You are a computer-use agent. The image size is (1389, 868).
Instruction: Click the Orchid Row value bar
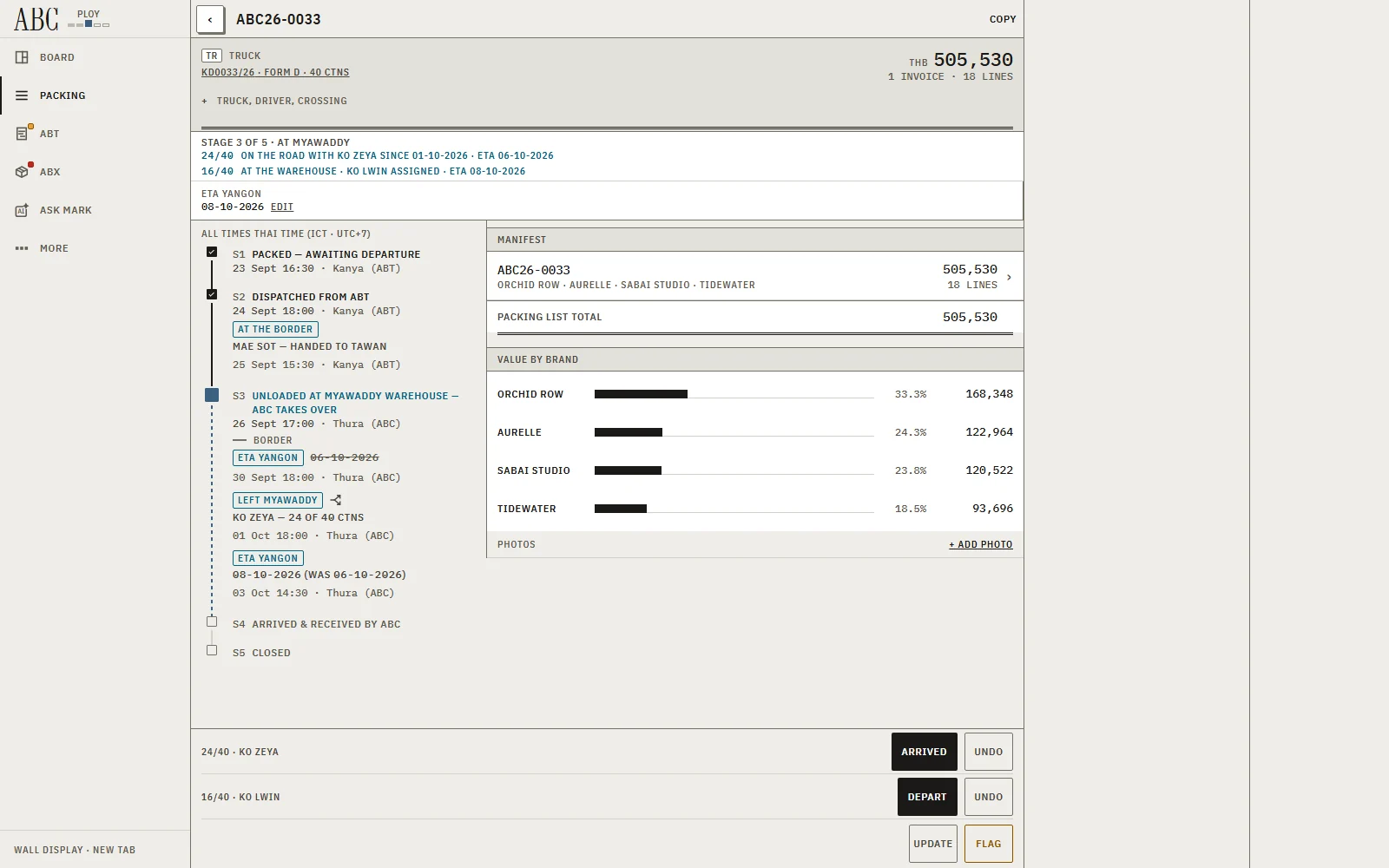point(641,394)
